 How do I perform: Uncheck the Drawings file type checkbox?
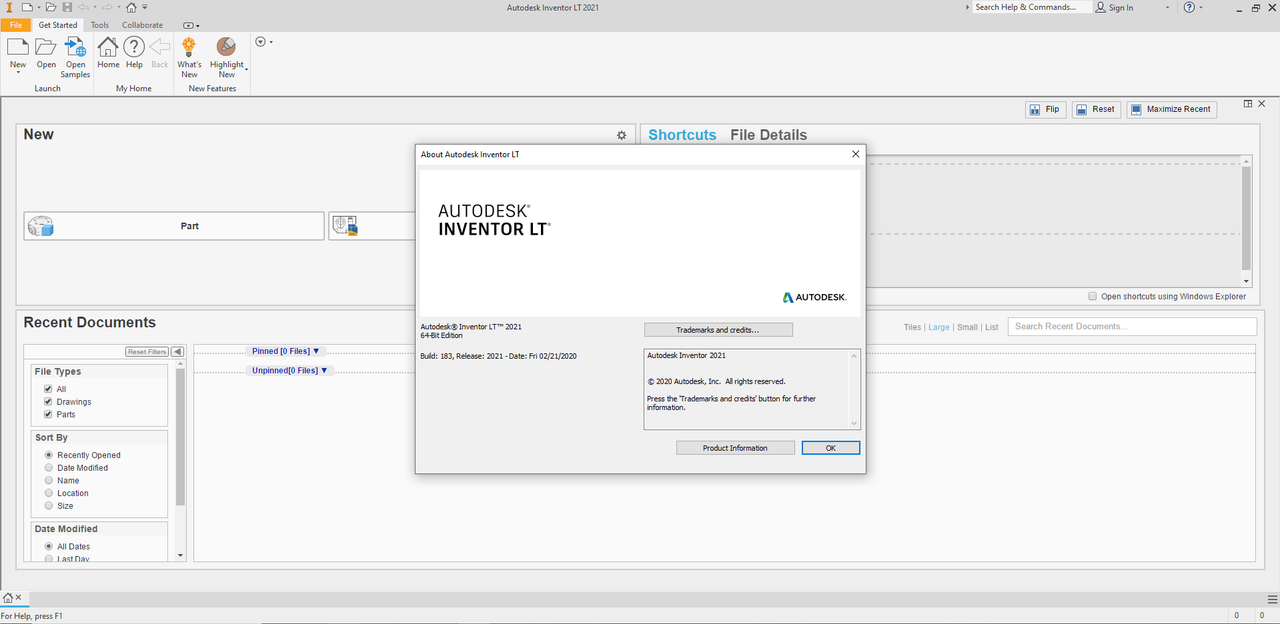pos(48,402)
